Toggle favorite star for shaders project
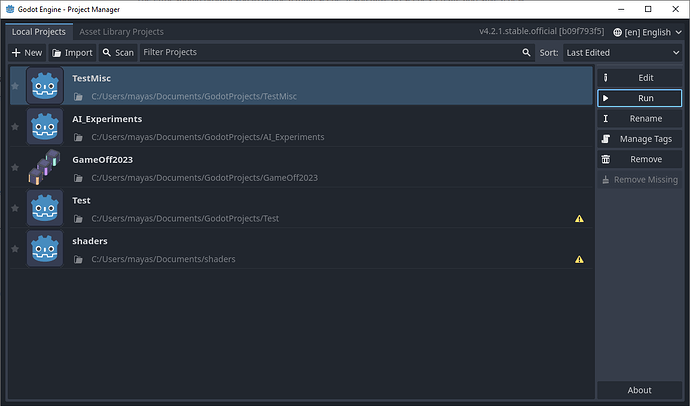The image size is (690, 406). tap(15, 249)
